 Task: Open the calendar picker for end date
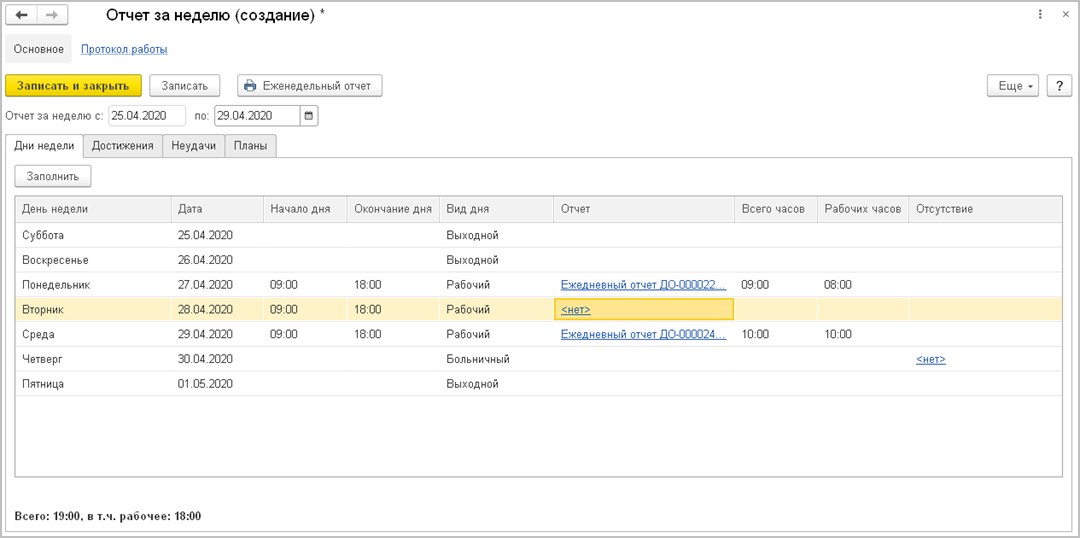click(309, 116)
